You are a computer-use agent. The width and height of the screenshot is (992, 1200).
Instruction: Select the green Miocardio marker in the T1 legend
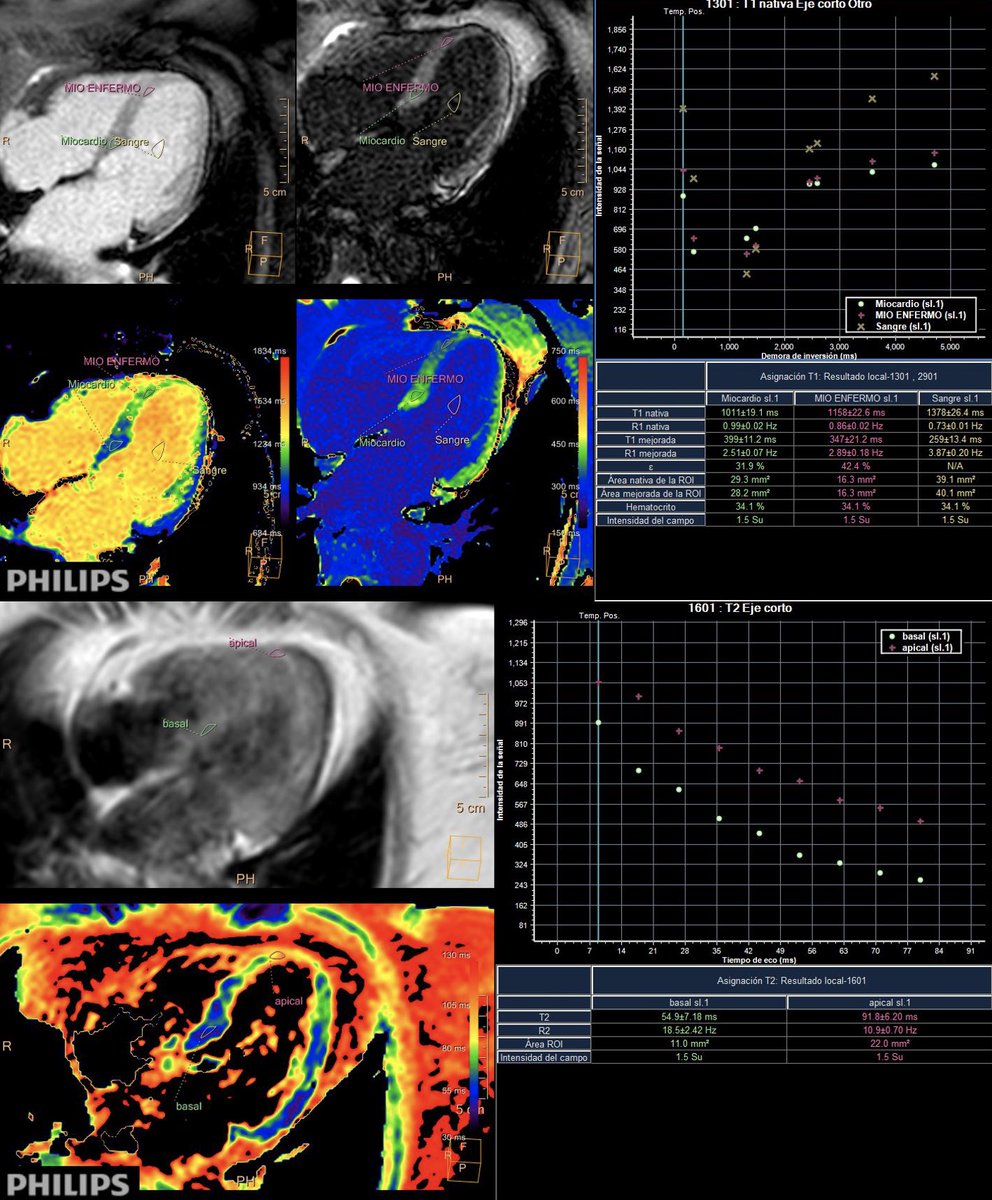862,302
